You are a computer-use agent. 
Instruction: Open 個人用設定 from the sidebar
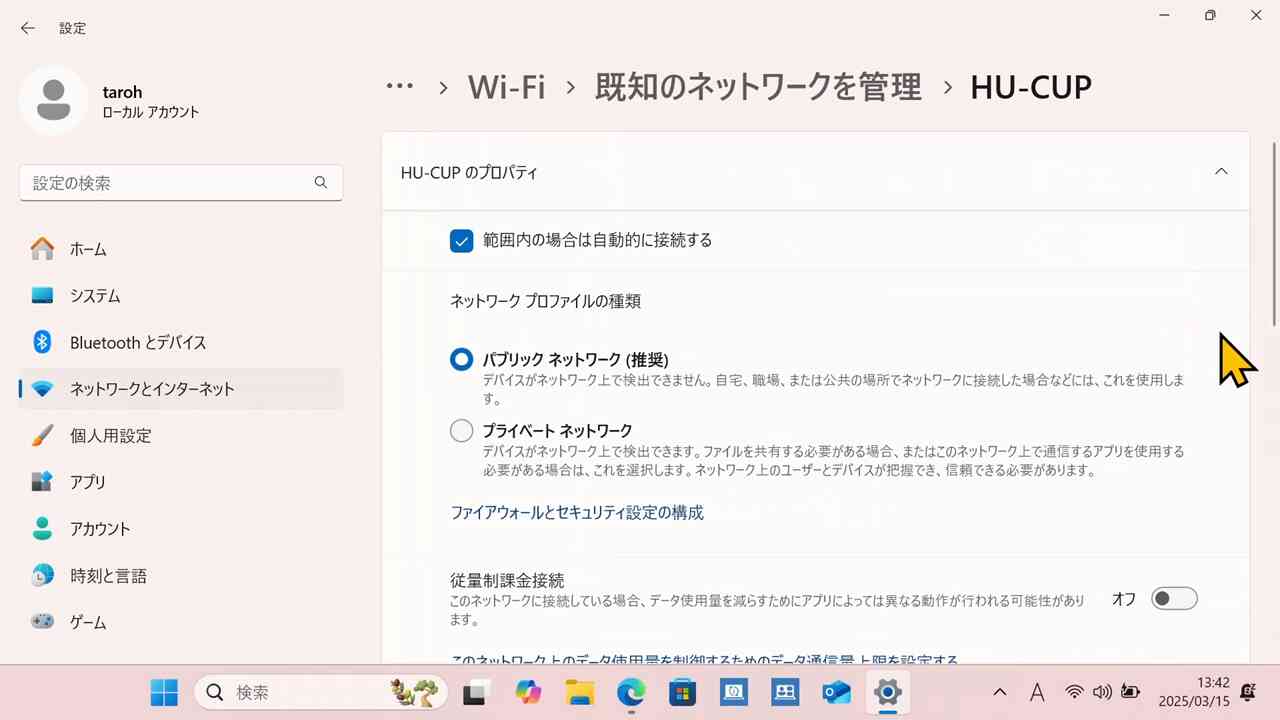[110, 435]
